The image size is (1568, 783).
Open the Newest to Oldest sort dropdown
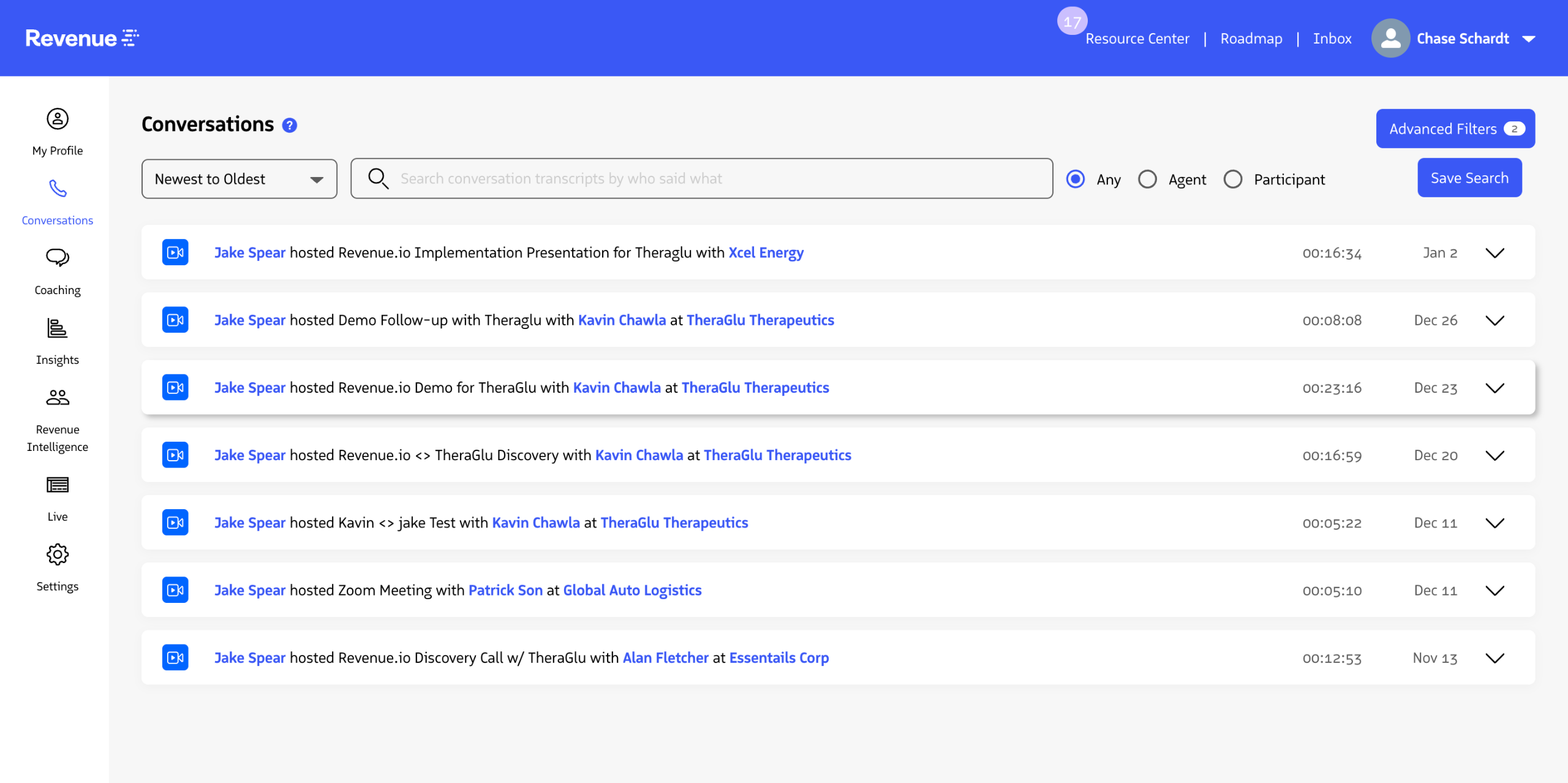click(x=239, y=179)
